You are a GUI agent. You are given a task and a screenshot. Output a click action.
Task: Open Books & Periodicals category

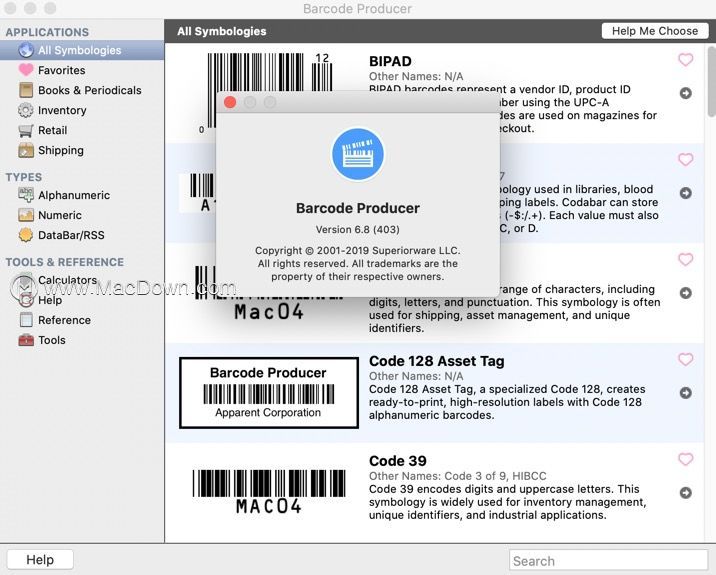click(90, 90)
